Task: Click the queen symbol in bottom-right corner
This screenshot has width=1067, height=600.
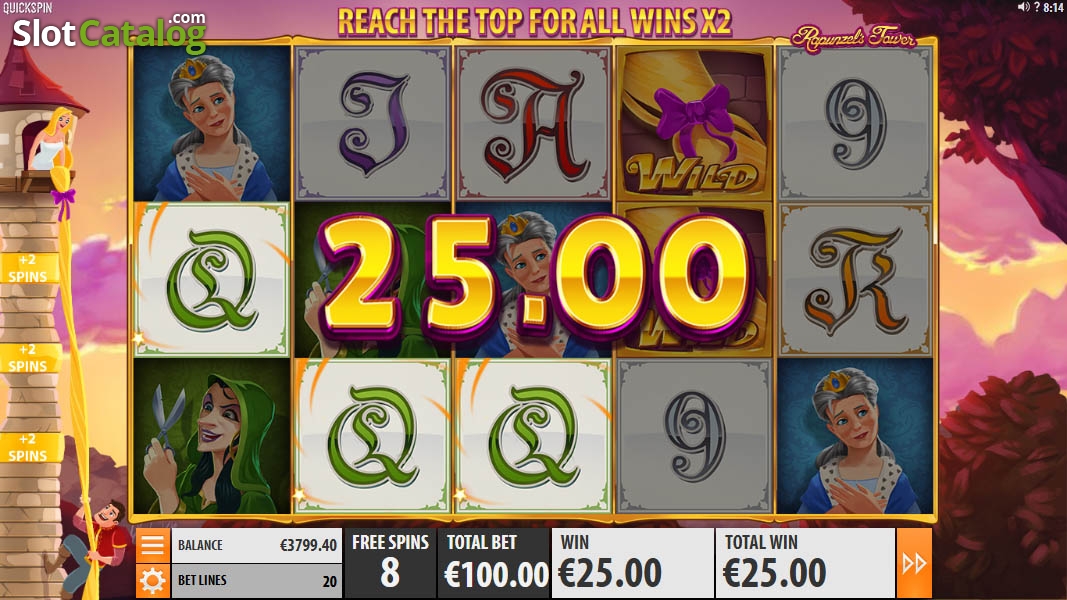Action: (x=855, y=436)
